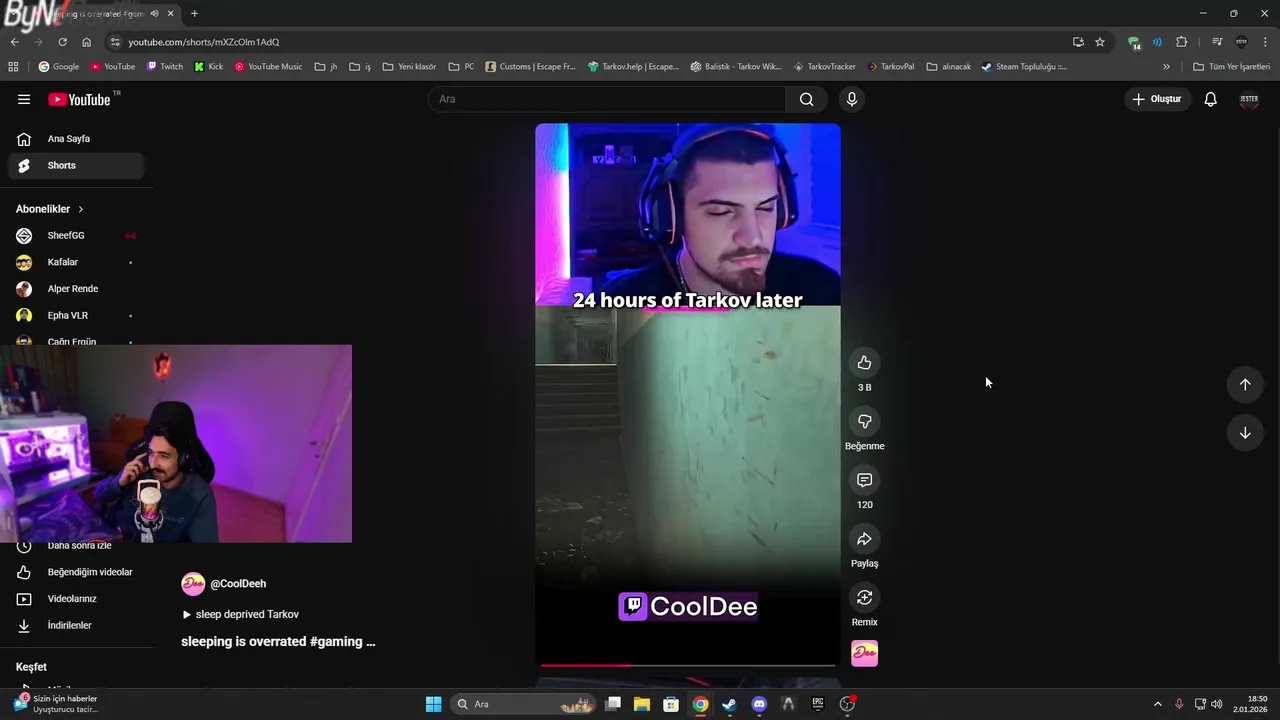The image size is (1280, 720).
Task: Show hidden system tray icons
Action: 1158,704
